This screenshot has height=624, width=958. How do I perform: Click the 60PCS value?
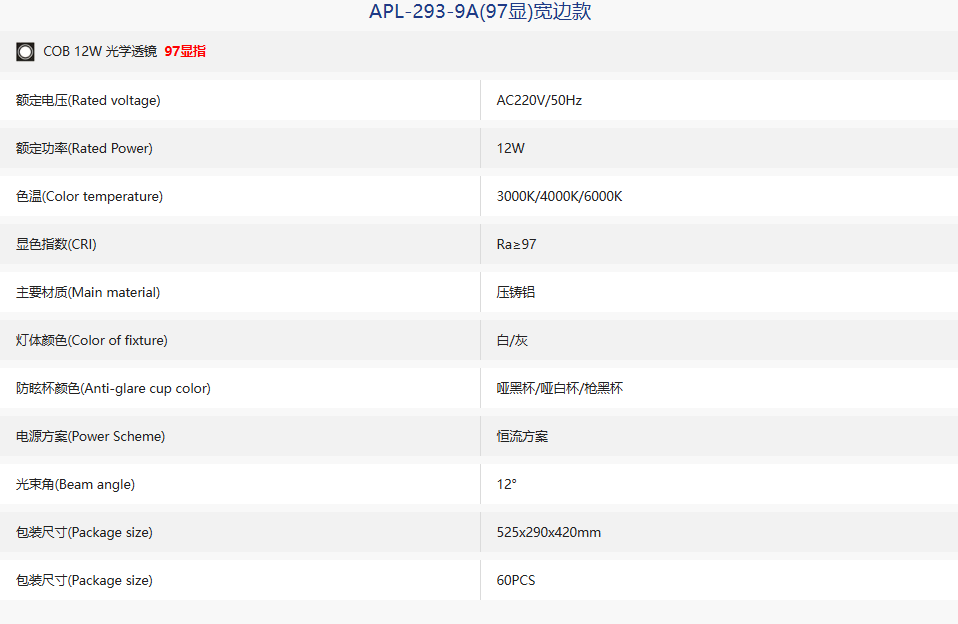pyautogui.click(x=516, y=580)
